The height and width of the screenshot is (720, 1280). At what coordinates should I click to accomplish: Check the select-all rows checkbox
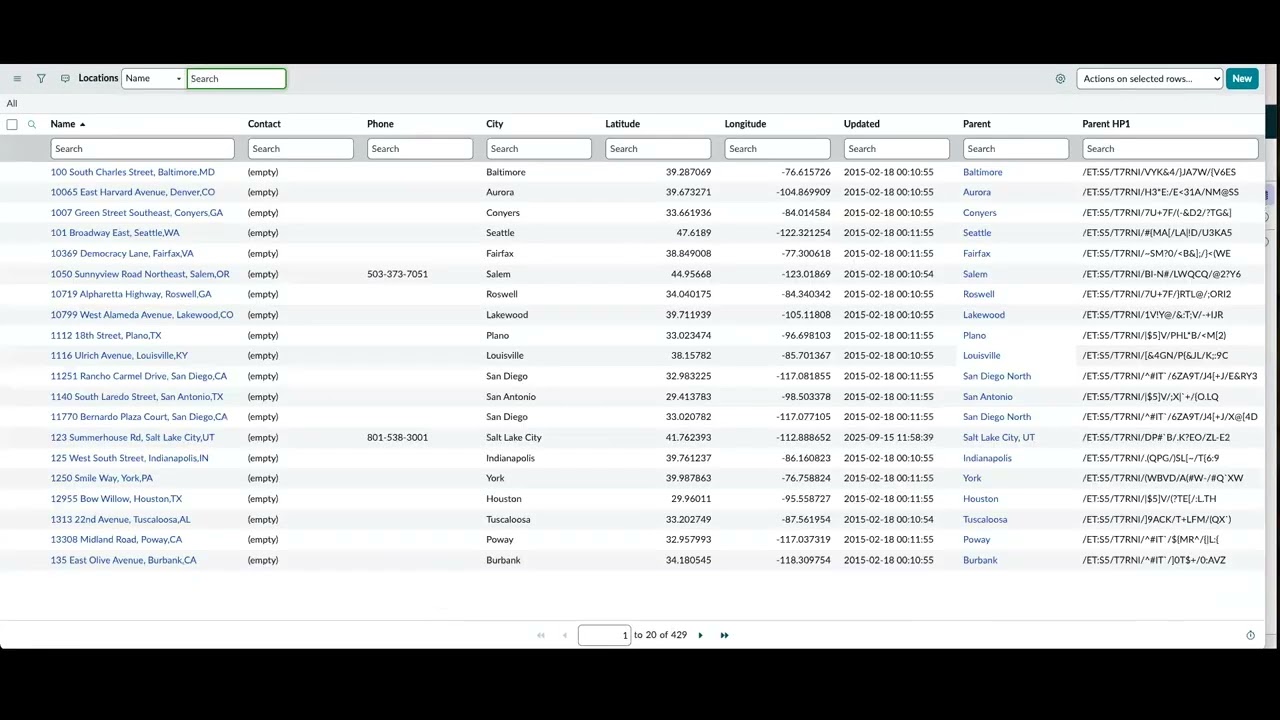coord(12,123)
